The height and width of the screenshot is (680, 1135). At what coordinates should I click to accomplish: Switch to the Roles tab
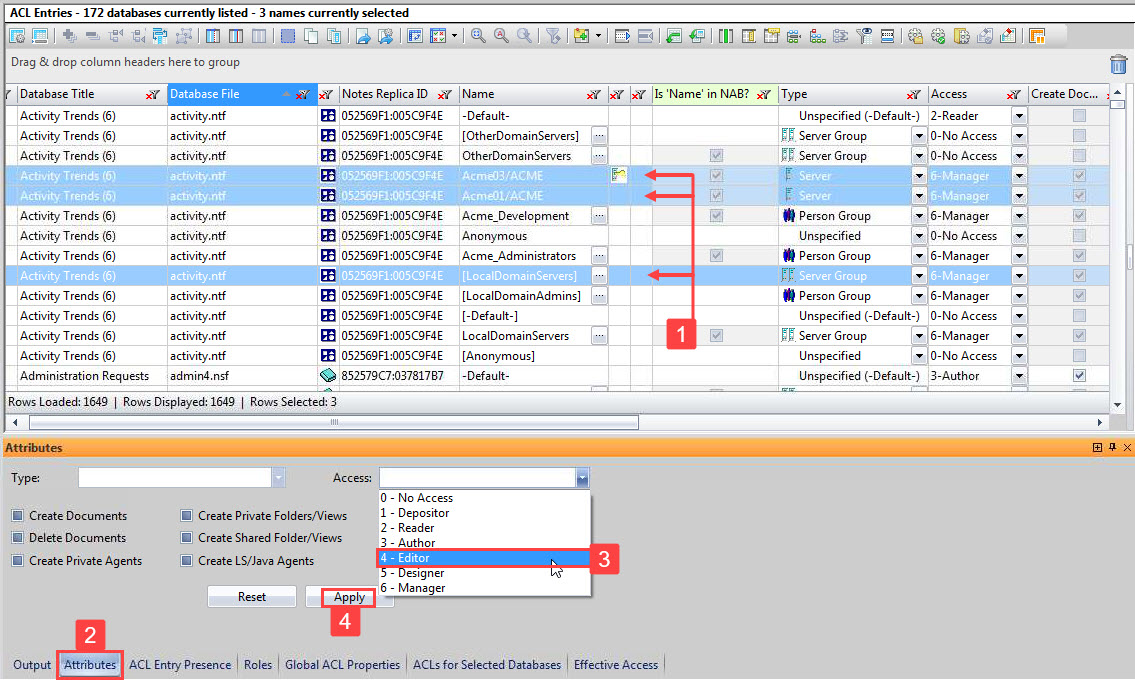click(258, 664)
